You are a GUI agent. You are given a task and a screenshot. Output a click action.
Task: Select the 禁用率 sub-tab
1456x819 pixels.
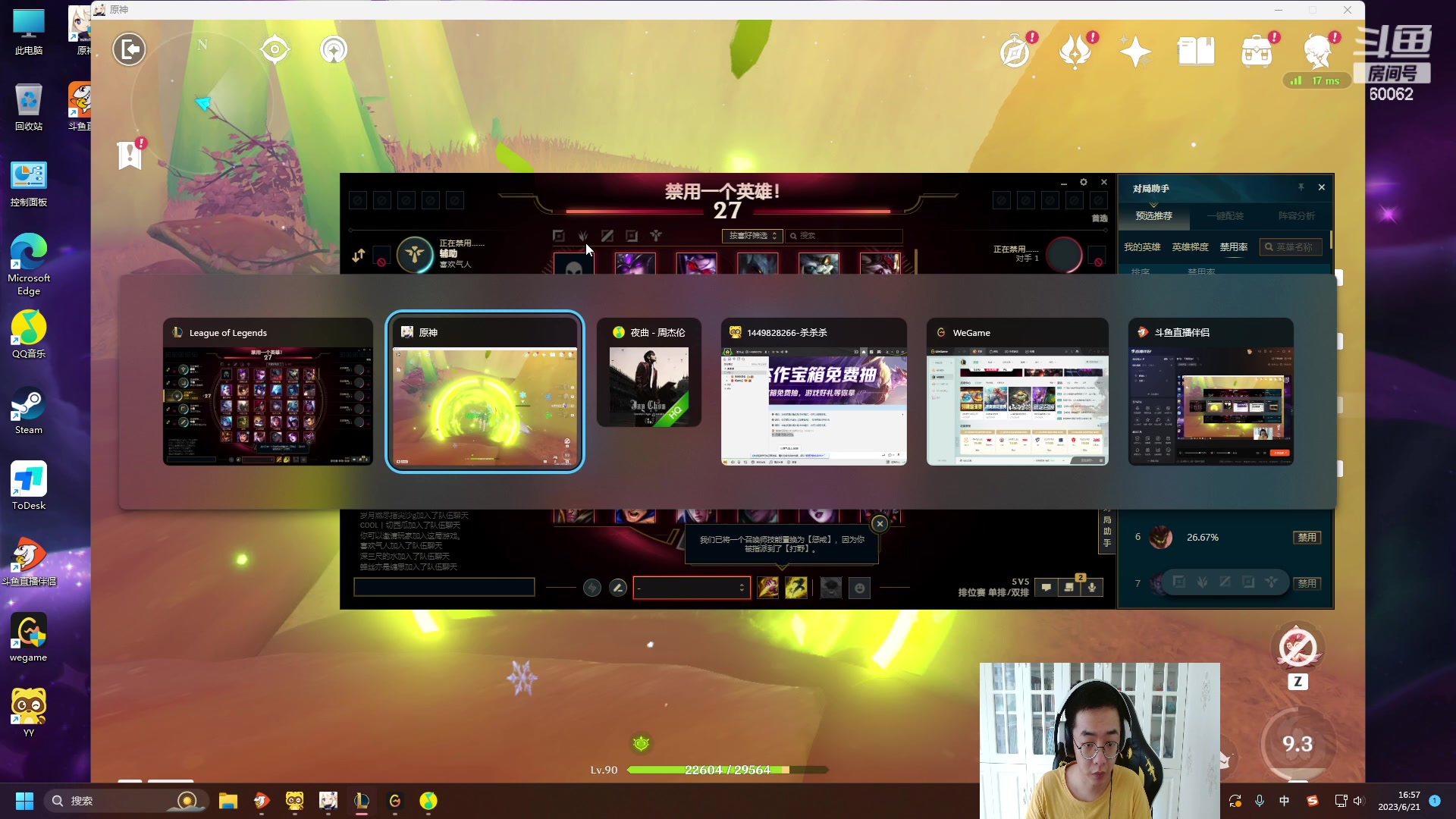[x=1234, y=247]
